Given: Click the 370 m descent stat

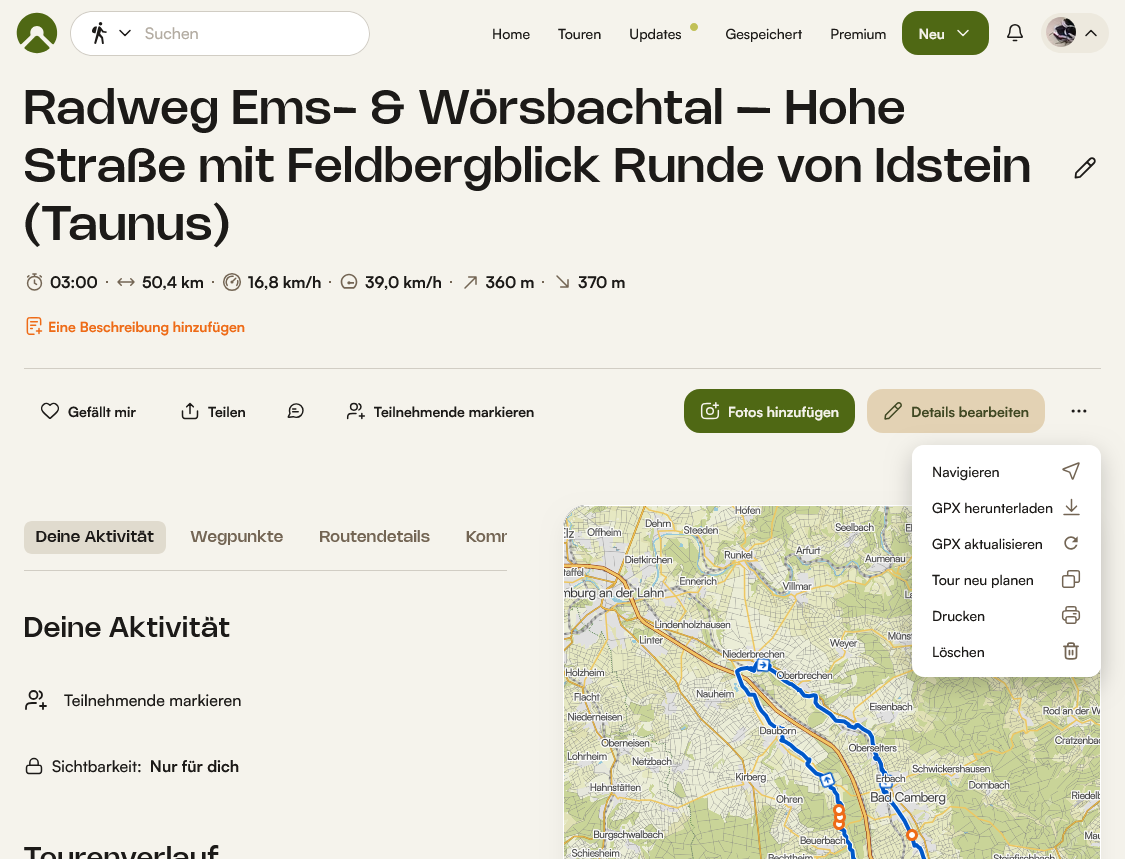Looking at the screenshot, I should pos(590,283).
